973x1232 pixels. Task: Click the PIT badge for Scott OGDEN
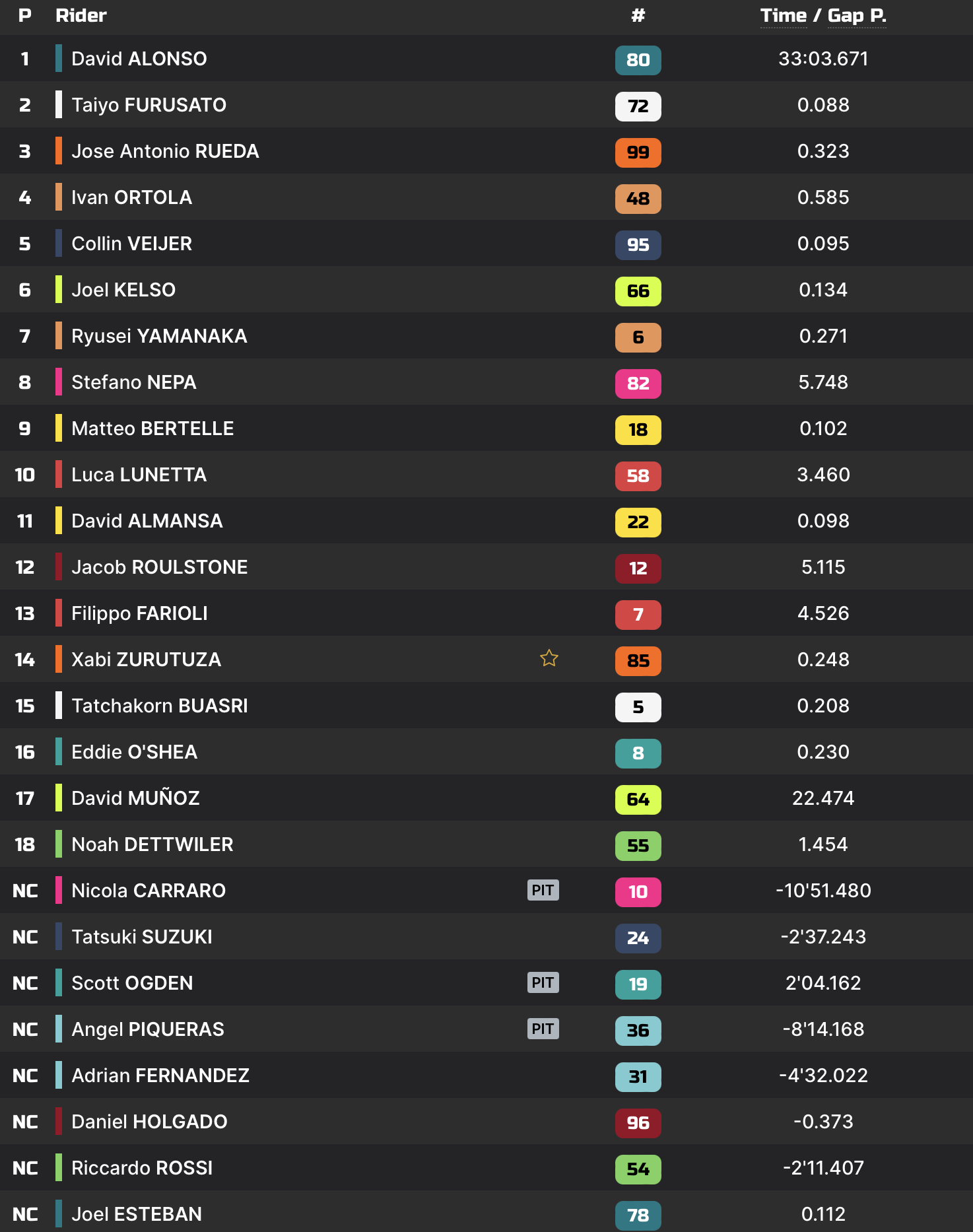coord(543,982)
